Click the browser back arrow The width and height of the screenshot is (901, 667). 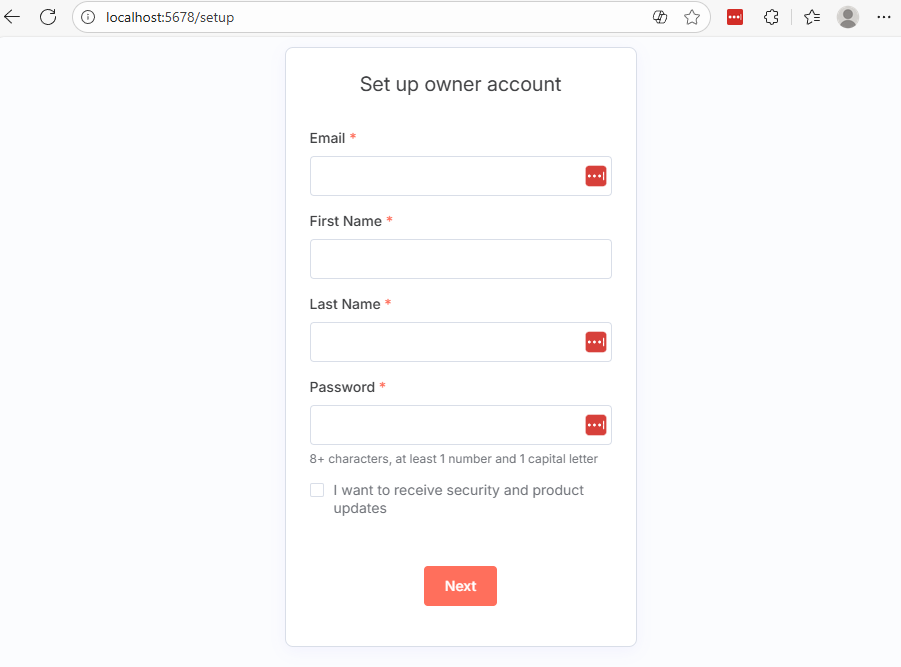pyautogui.click(x=13, y=17)
